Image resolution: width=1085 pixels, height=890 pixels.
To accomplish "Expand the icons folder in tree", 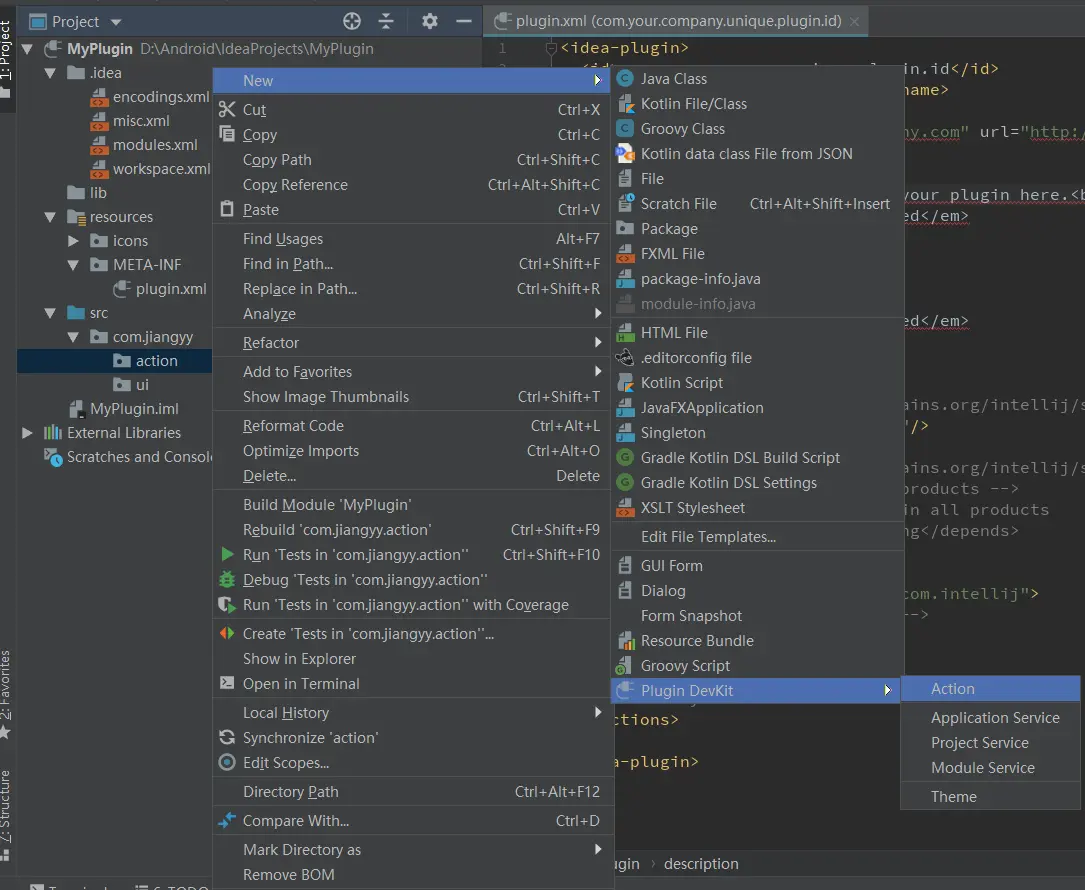I will (x=73, y=241).
